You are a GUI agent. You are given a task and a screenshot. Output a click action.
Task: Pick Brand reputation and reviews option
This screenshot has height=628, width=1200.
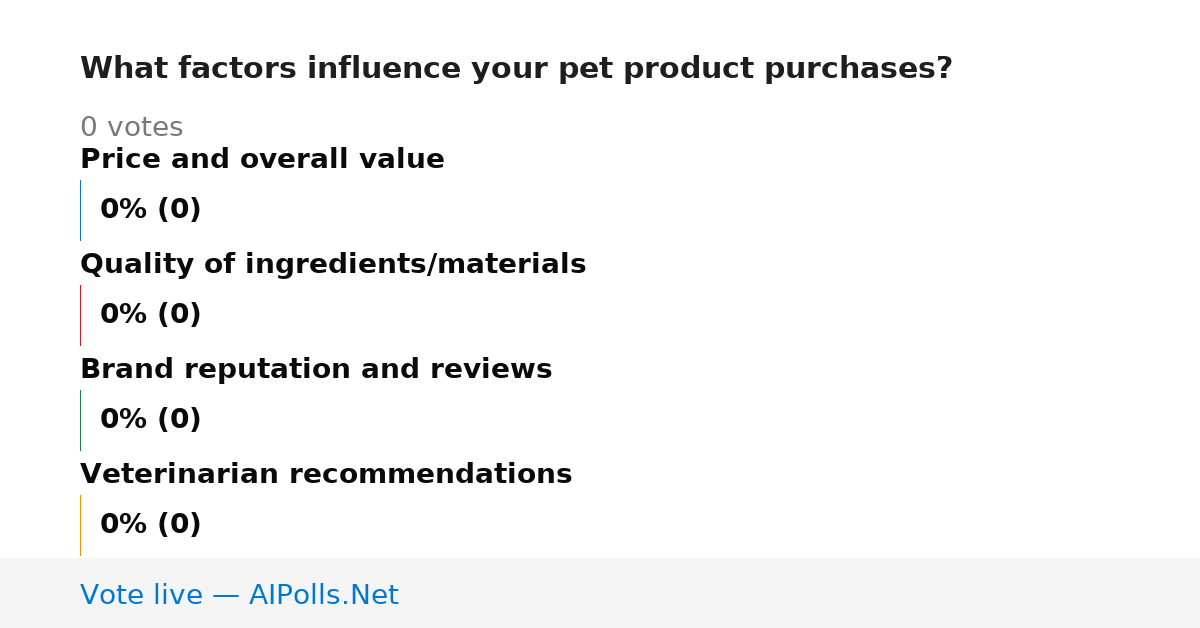(x=316, y=369)
